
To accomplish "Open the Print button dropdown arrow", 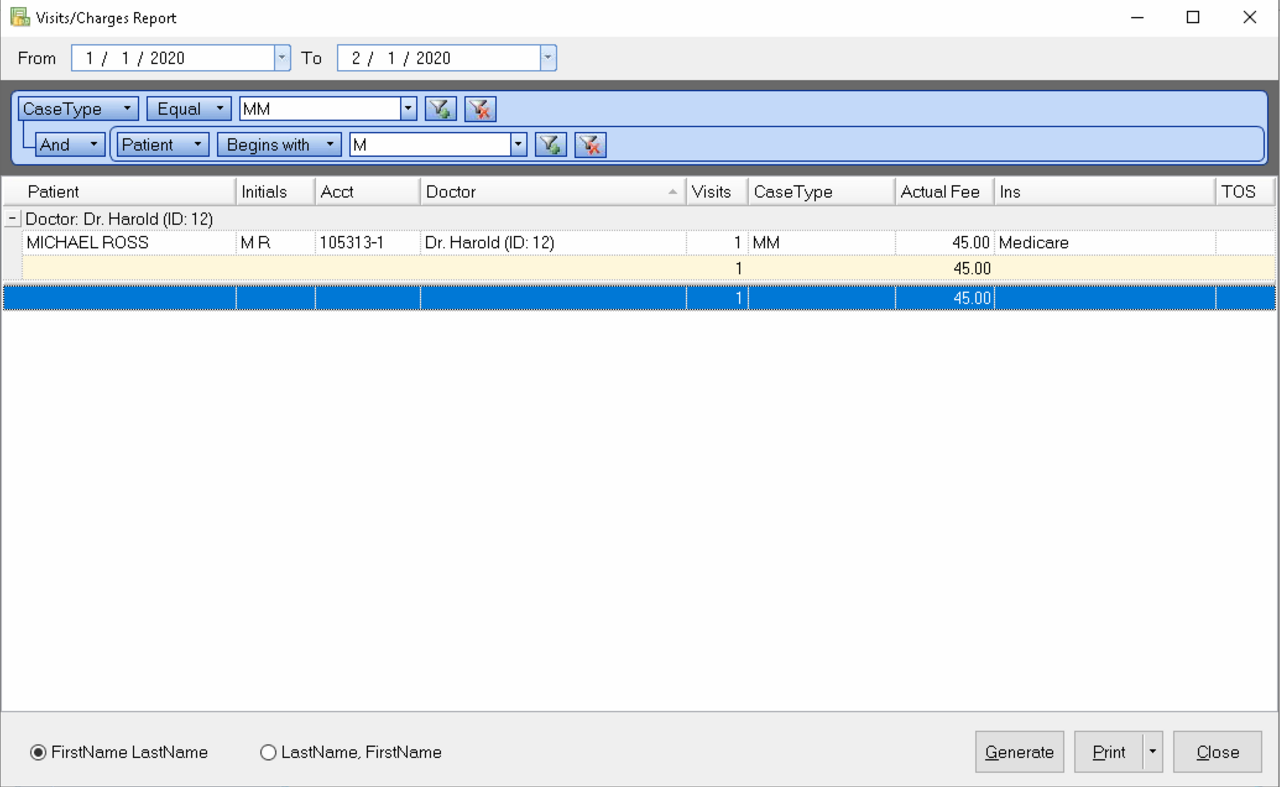I will [1151, 751].
